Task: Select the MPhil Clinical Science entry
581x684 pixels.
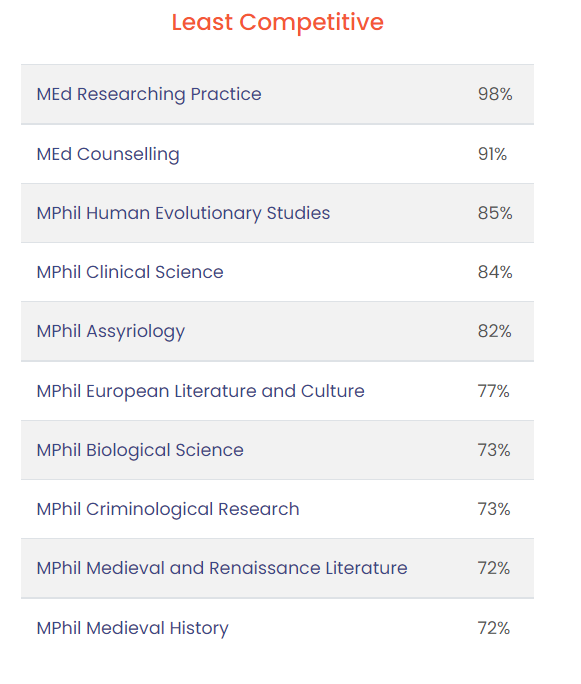Action: [x=130, y=272]
